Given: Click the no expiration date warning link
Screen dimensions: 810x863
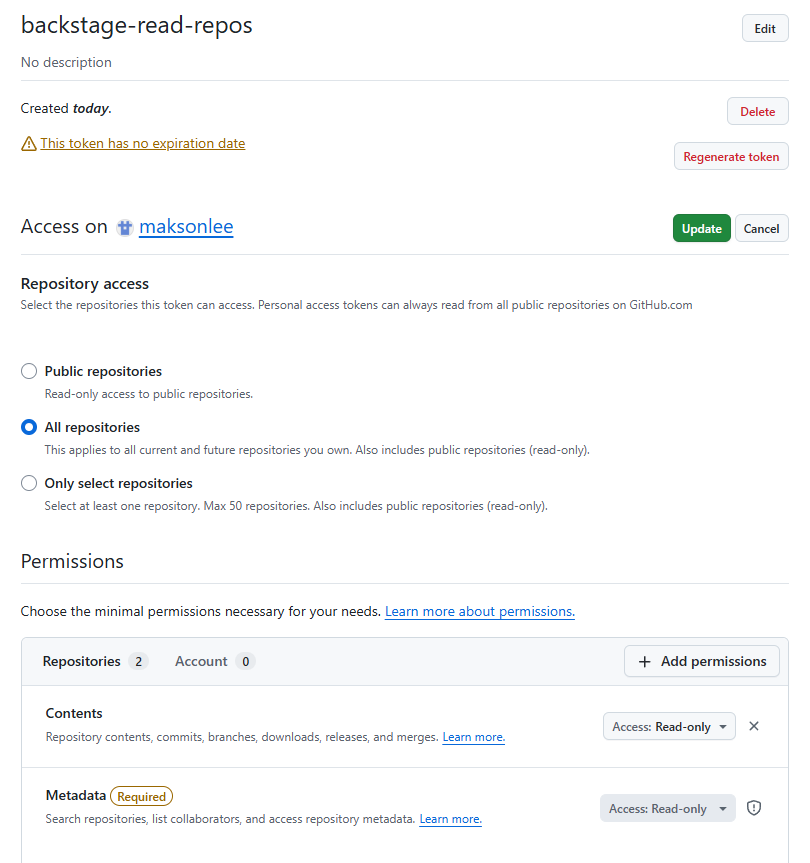Looking at the screenshot, I should point(142,143).
